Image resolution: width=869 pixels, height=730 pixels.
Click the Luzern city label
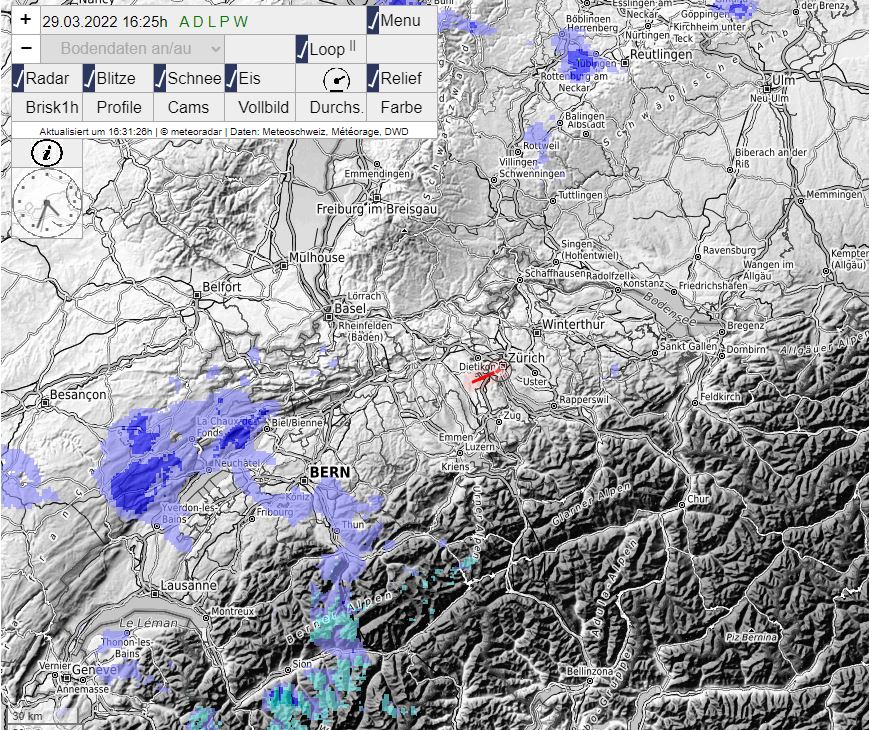479,447
